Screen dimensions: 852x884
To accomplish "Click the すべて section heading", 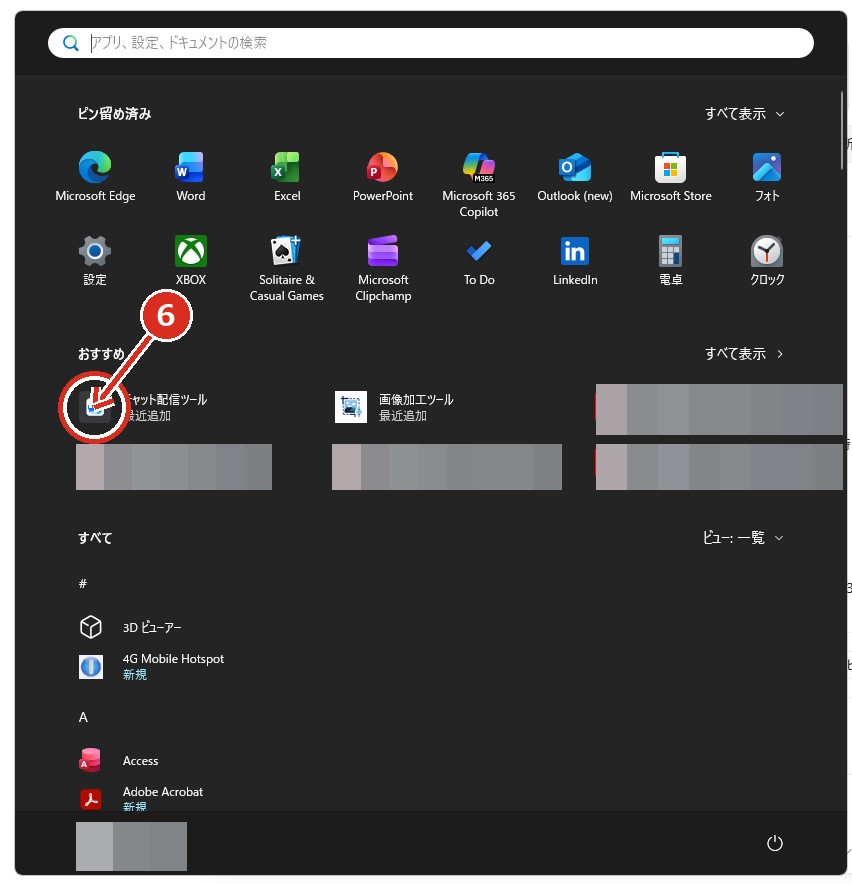I will 95,538.
